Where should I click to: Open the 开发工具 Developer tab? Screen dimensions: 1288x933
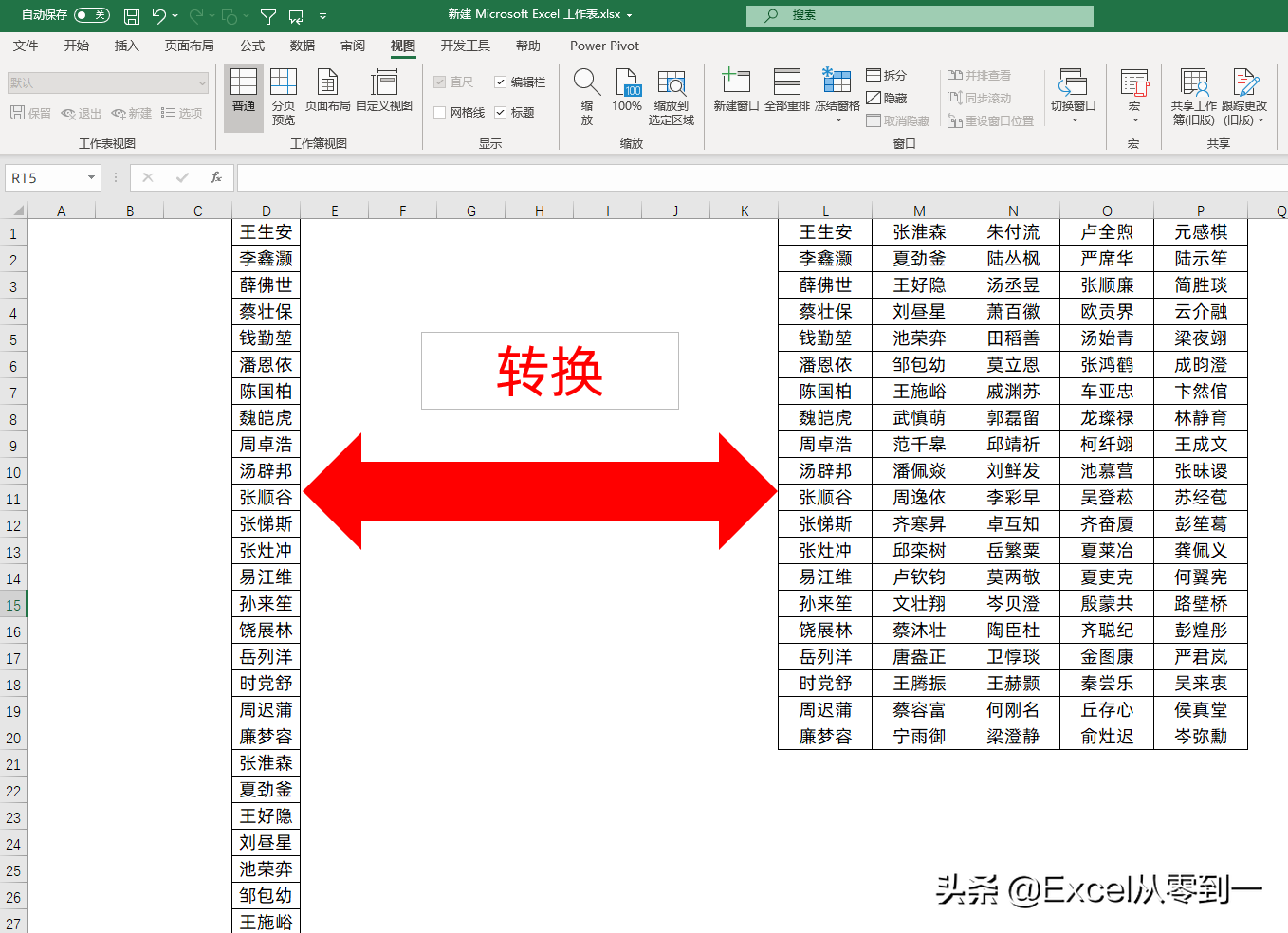[x=466, y=46]
